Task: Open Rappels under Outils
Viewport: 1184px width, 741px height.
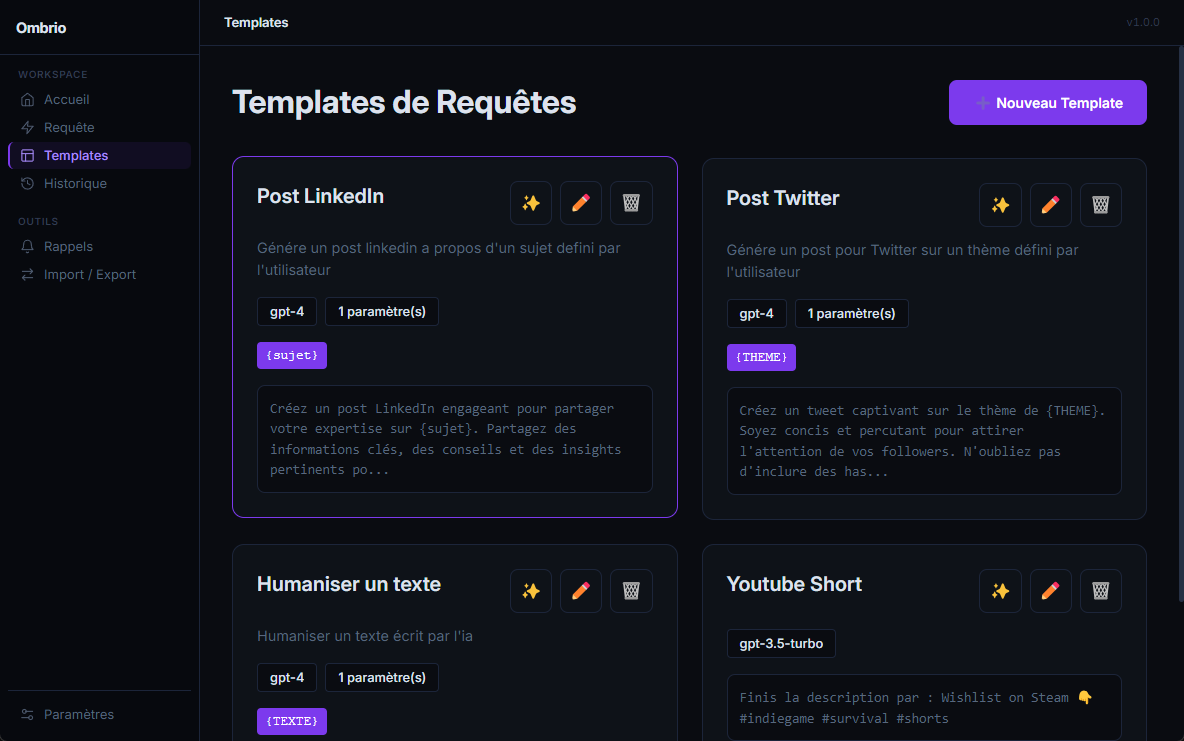Action: (68, 247)
